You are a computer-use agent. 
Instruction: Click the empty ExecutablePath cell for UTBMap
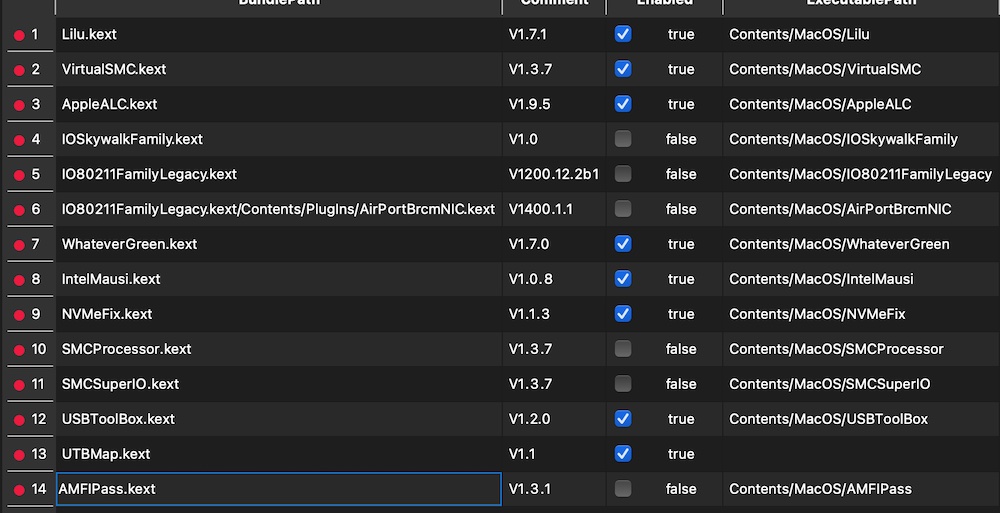click(x=860, y=454)
